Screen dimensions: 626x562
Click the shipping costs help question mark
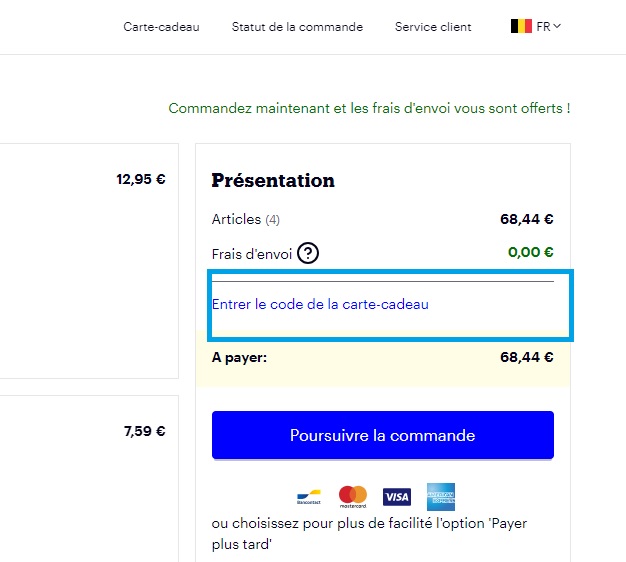tap(308, 253)
